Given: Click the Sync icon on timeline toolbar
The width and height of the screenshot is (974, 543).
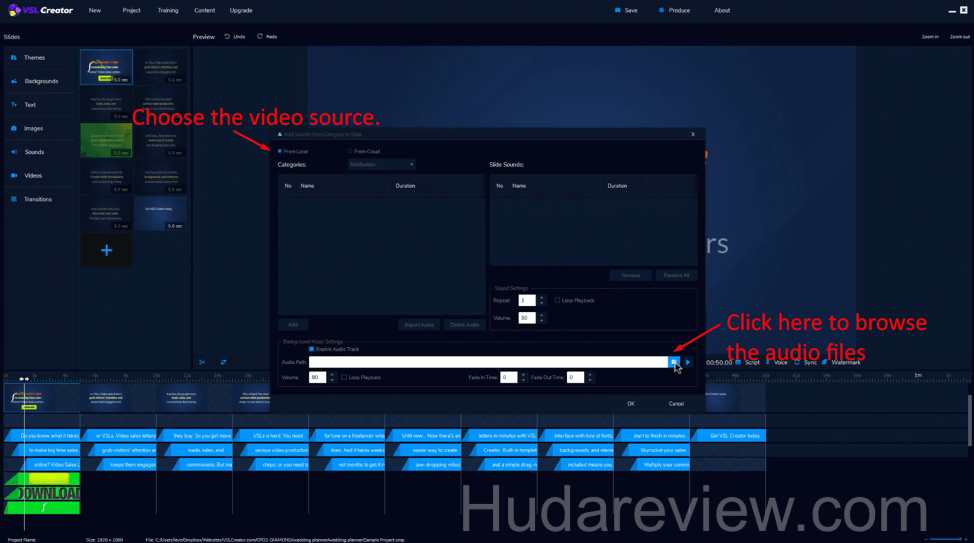Looking at the screenshot, I should click(x=797, y=362).
